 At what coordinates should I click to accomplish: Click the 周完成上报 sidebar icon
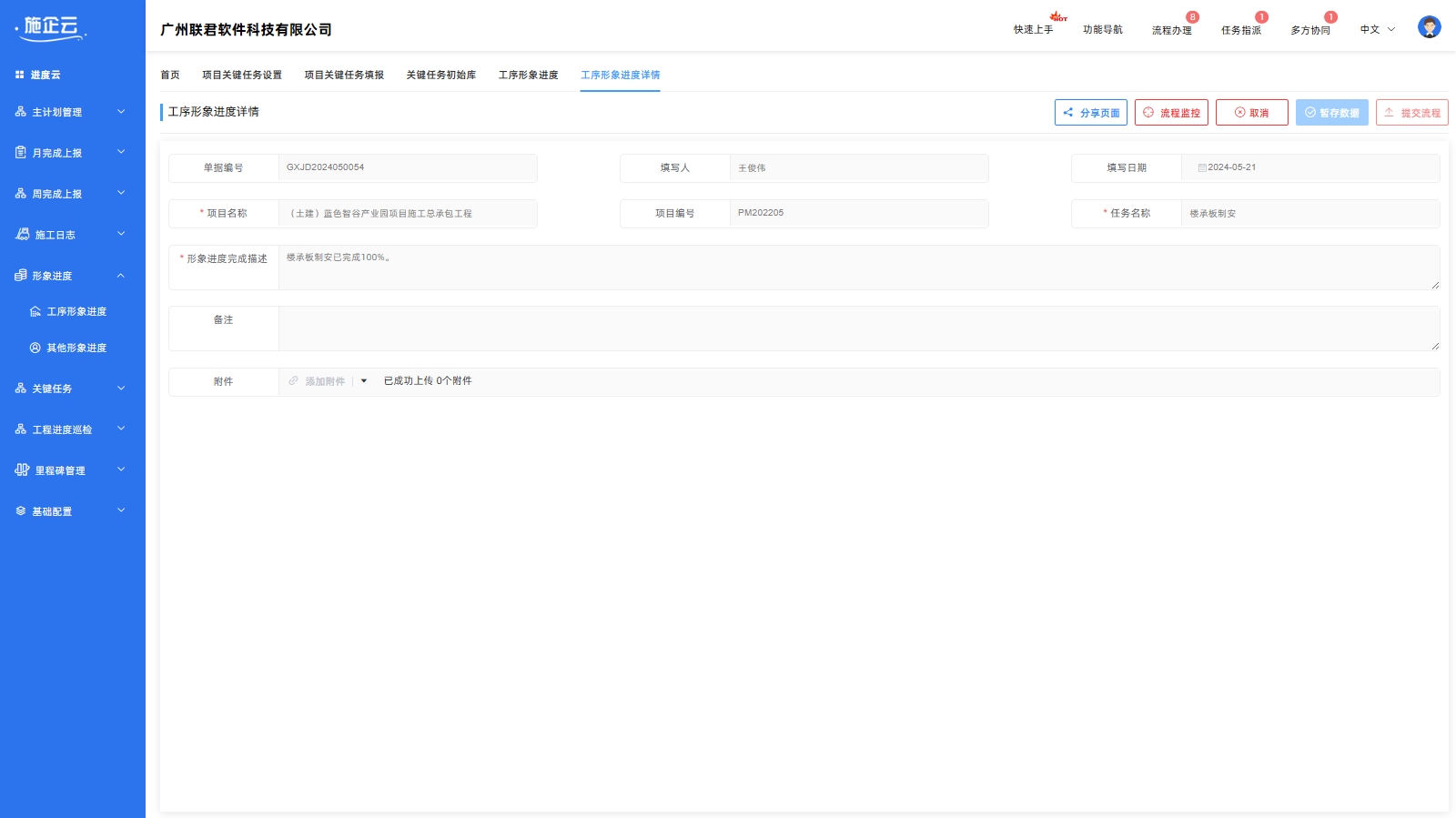21,194
